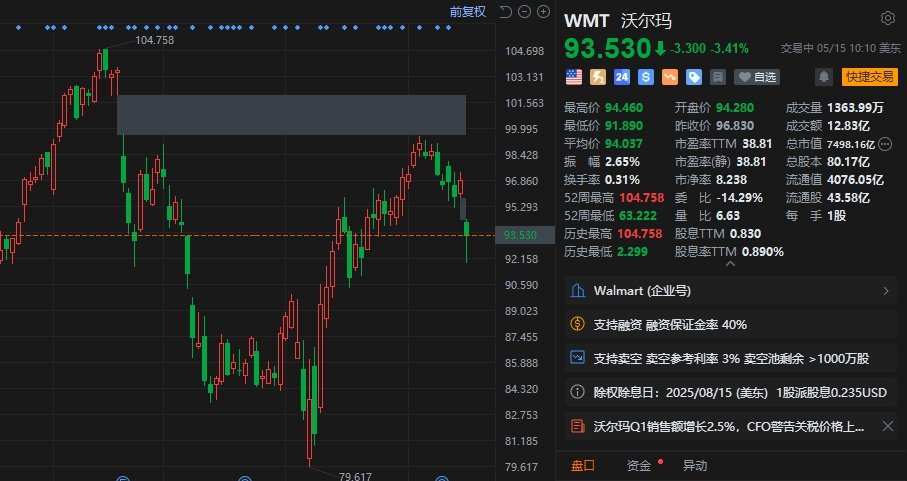Open the settings gear beside WMT title
907x481 pixels.
[887, 18]
